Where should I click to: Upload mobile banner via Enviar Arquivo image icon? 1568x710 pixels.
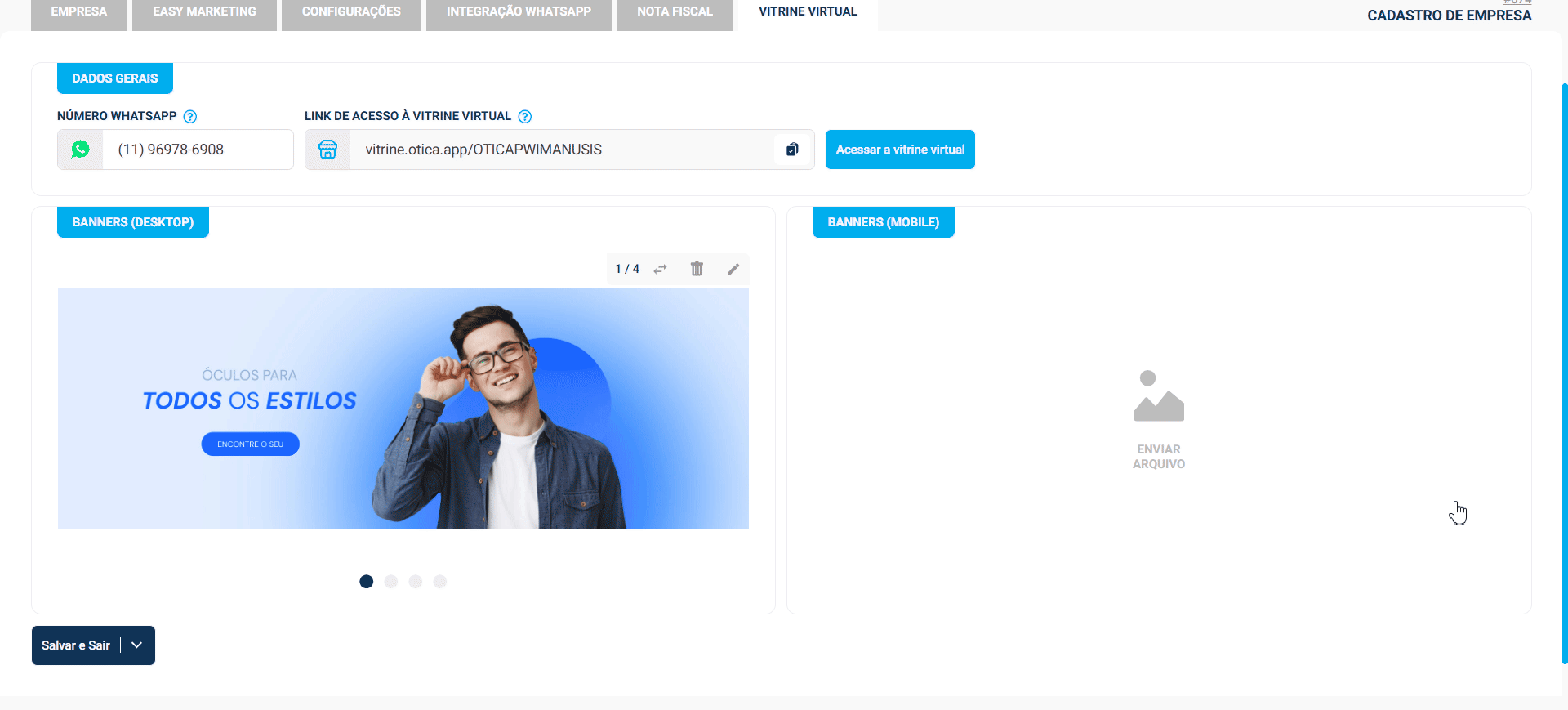coord(1158,397)
